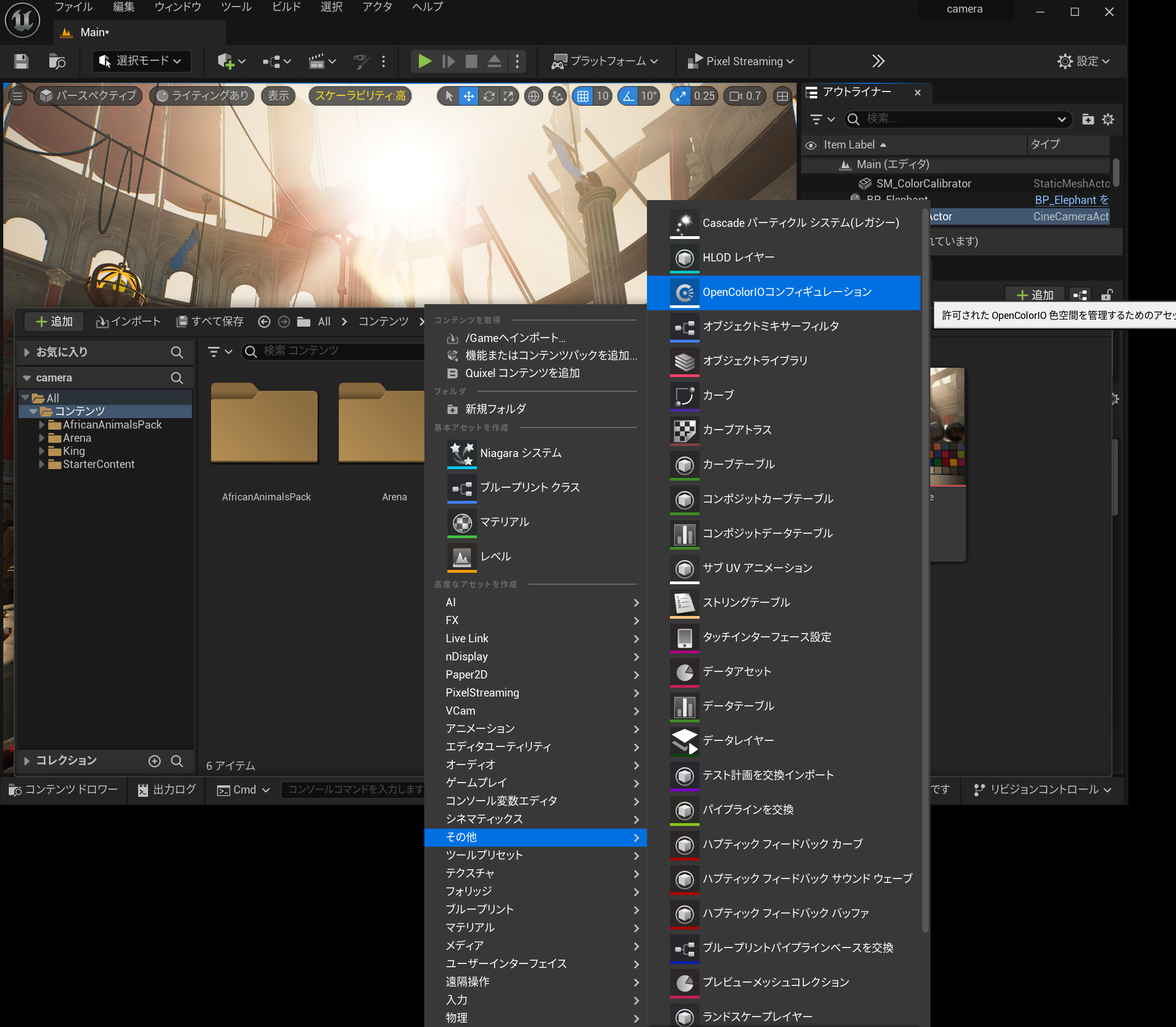Click the viewport layout grid icon
This screenshot has width=1176, height=1027.
click(x=782, y=96)
